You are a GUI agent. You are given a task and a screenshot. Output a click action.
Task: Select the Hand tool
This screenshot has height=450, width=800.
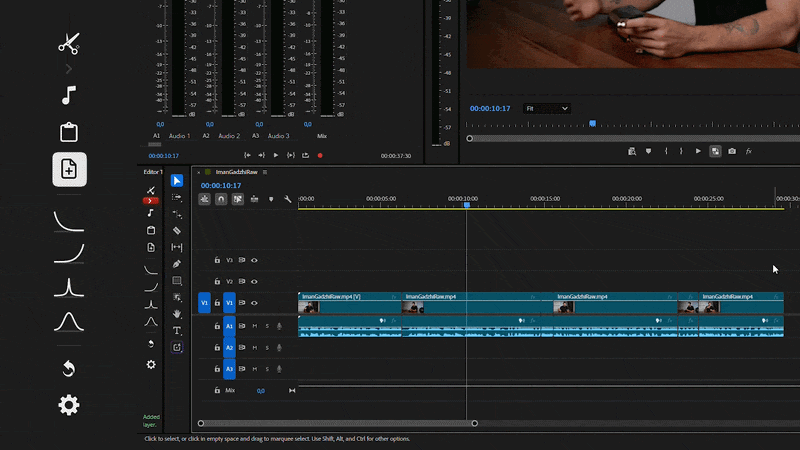click(177, 314)
